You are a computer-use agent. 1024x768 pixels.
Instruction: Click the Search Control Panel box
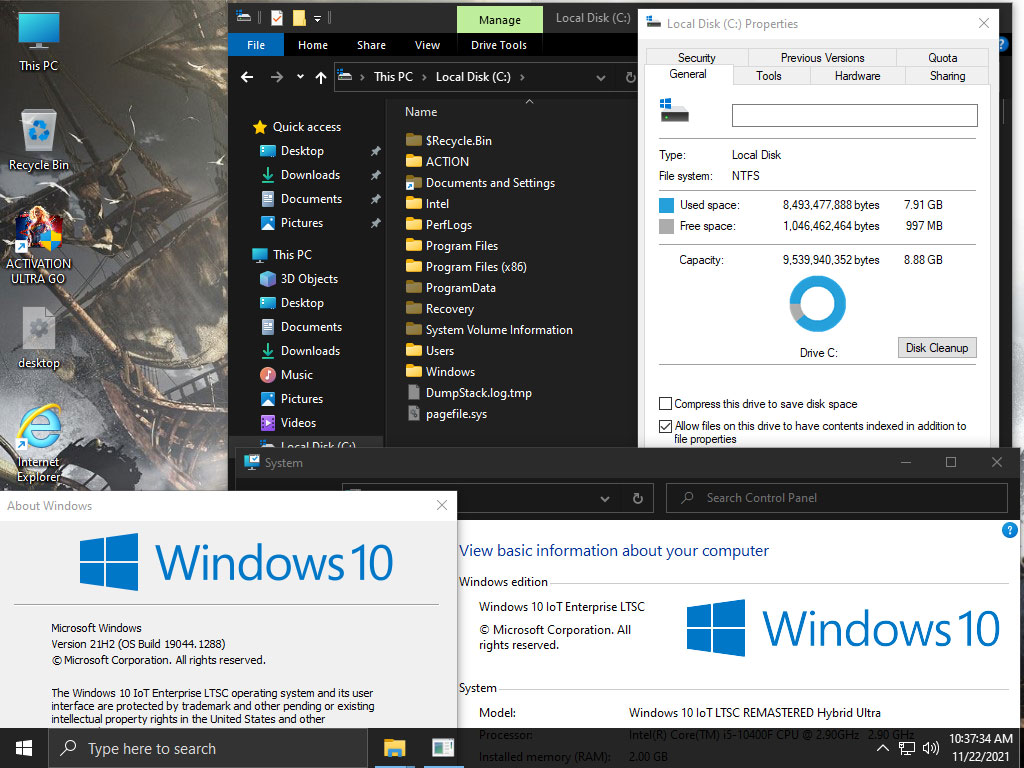(837, 498)
